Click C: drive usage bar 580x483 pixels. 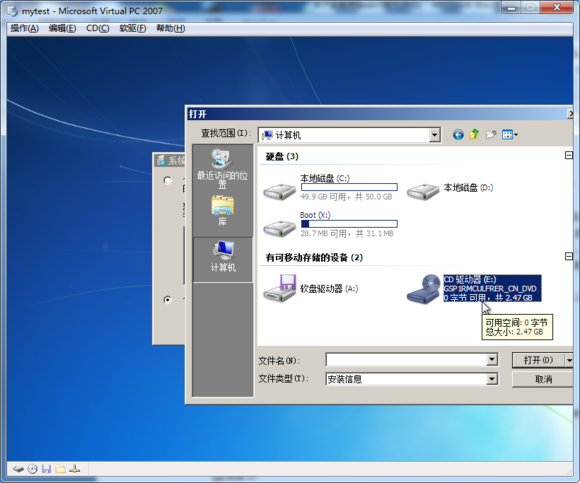[349, 187]
